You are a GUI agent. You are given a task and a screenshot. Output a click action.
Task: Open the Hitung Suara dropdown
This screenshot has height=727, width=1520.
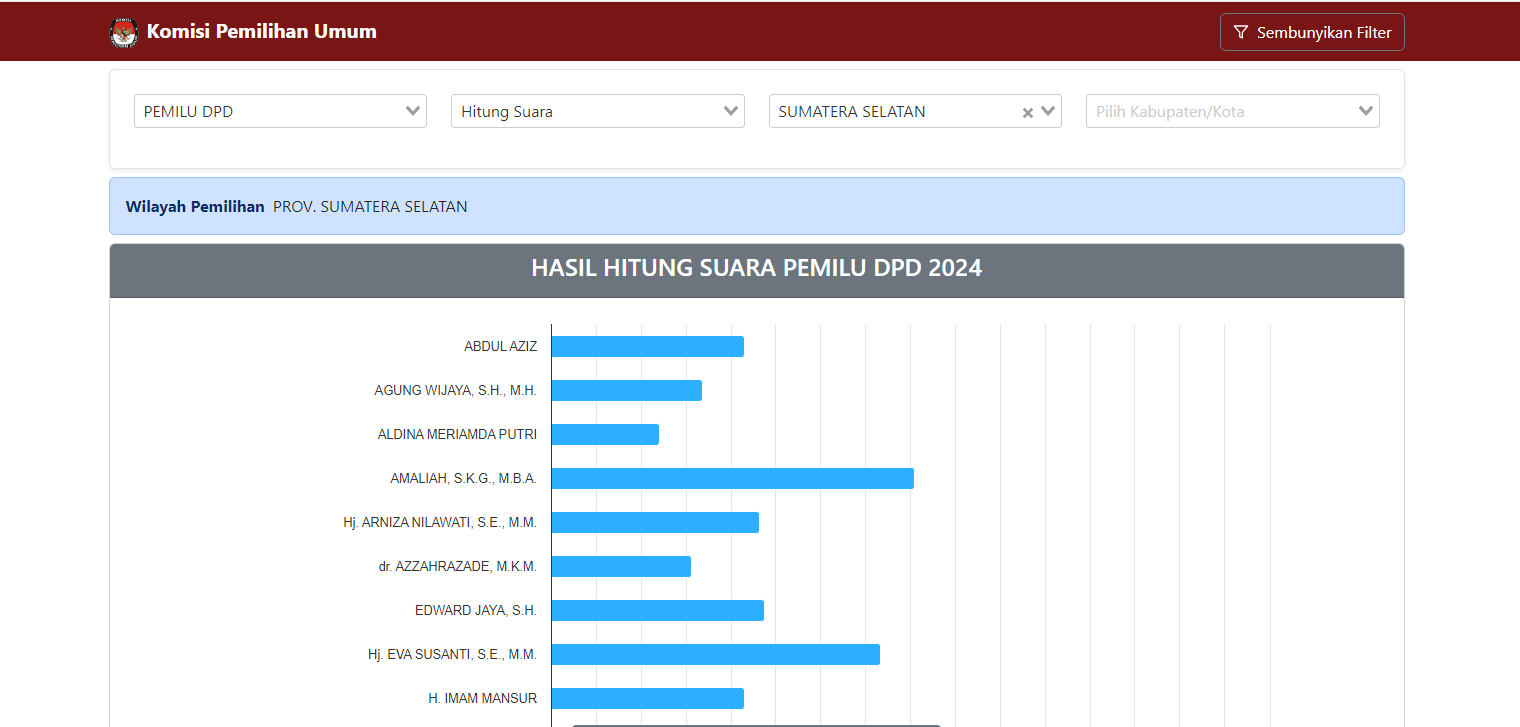597,111
